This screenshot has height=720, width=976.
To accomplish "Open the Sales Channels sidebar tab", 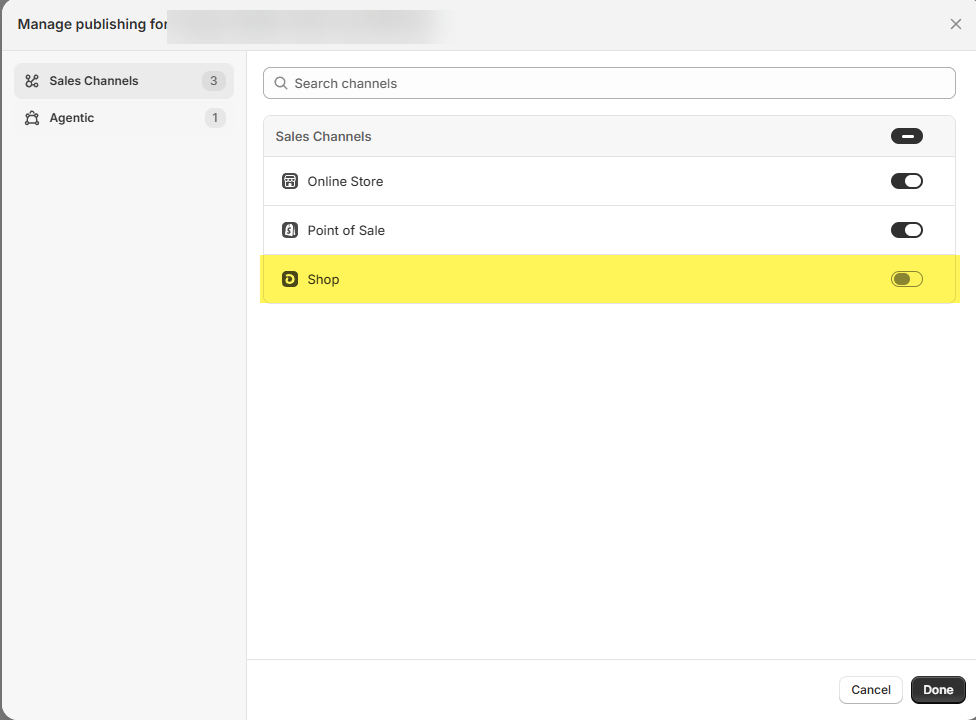I will [124, 81].
